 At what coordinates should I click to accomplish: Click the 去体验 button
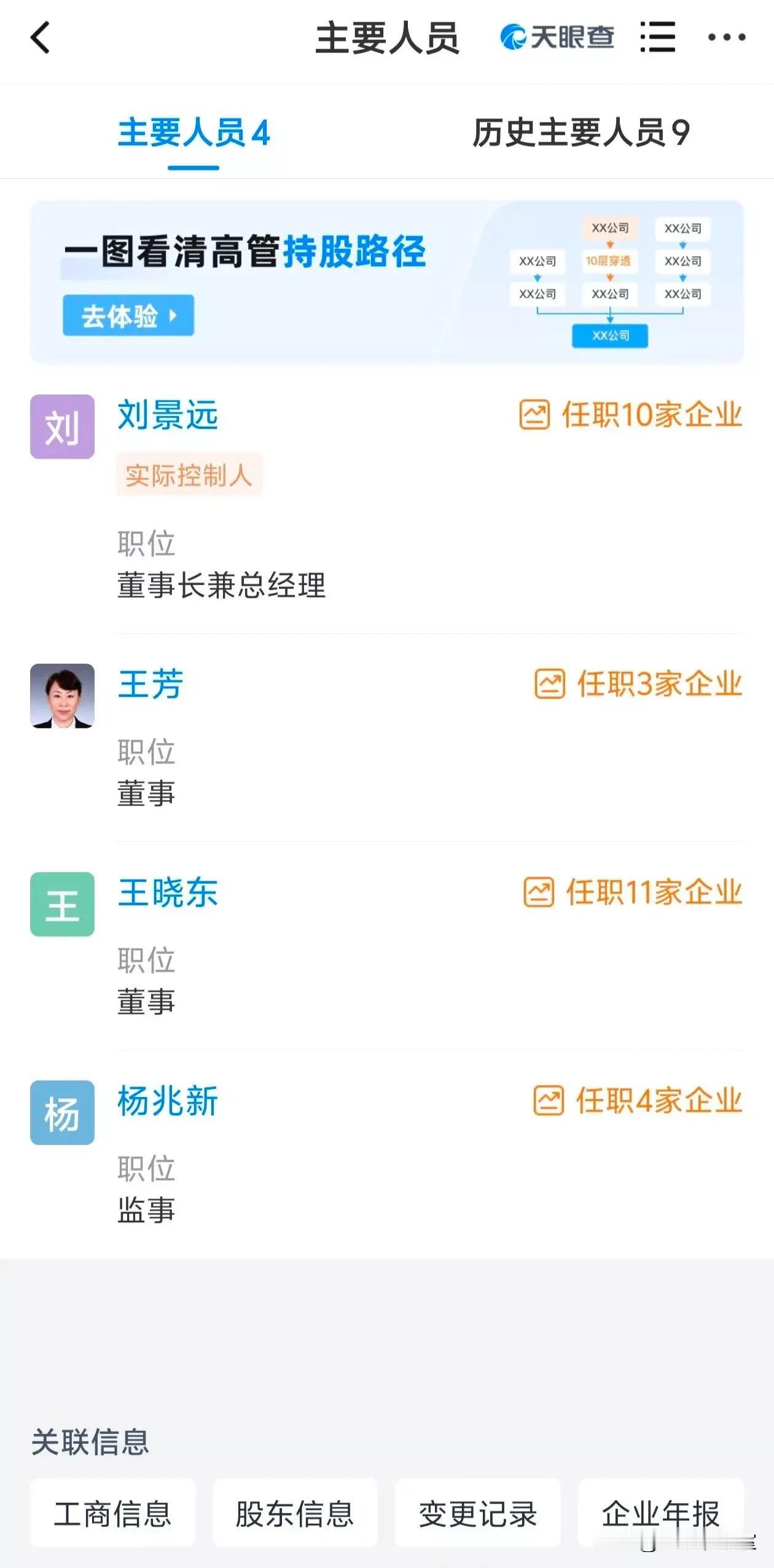coord(128,315)
